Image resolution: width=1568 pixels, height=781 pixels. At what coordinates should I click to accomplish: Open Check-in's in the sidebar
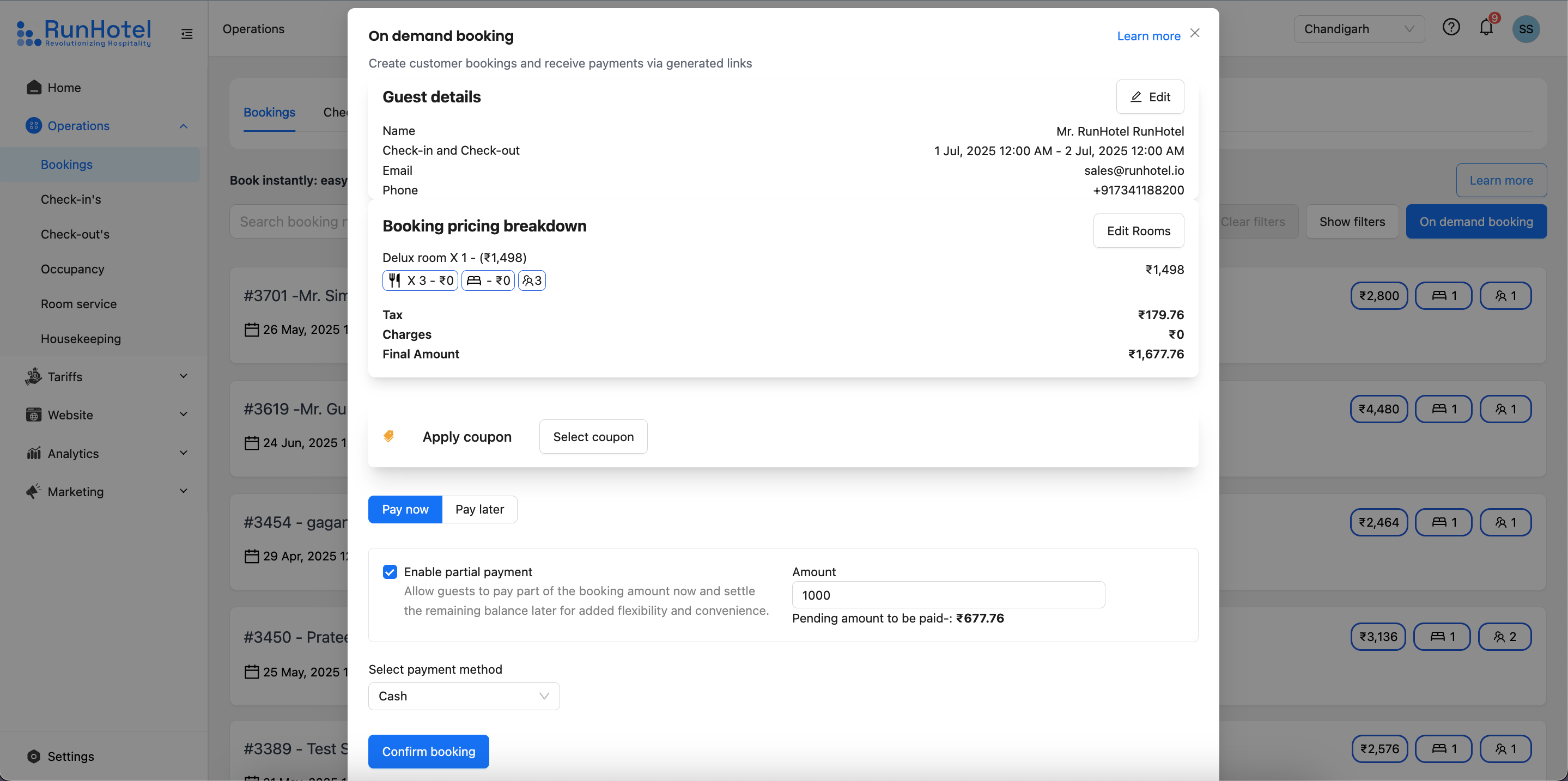(x=100, y=199)
